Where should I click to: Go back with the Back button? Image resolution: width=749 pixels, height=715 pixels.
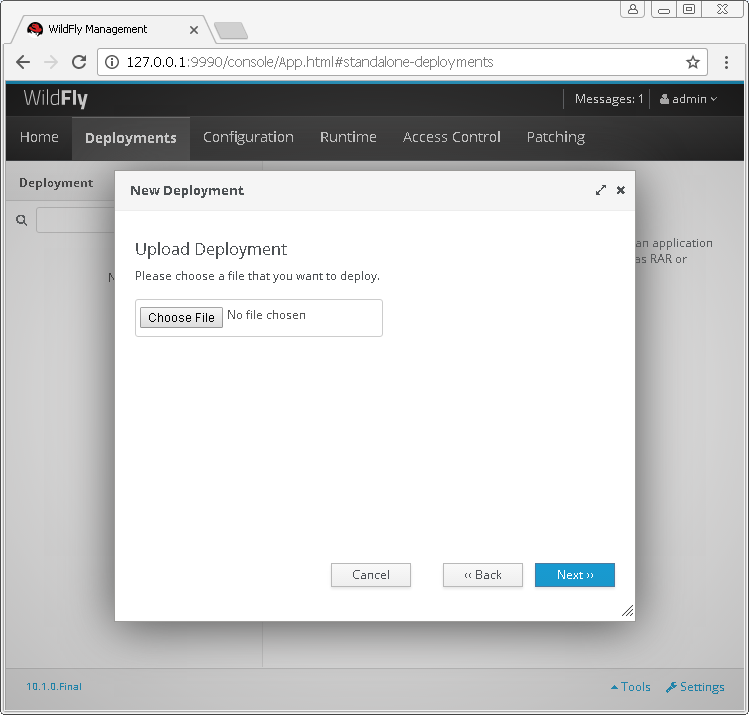[x=483, y=575]
